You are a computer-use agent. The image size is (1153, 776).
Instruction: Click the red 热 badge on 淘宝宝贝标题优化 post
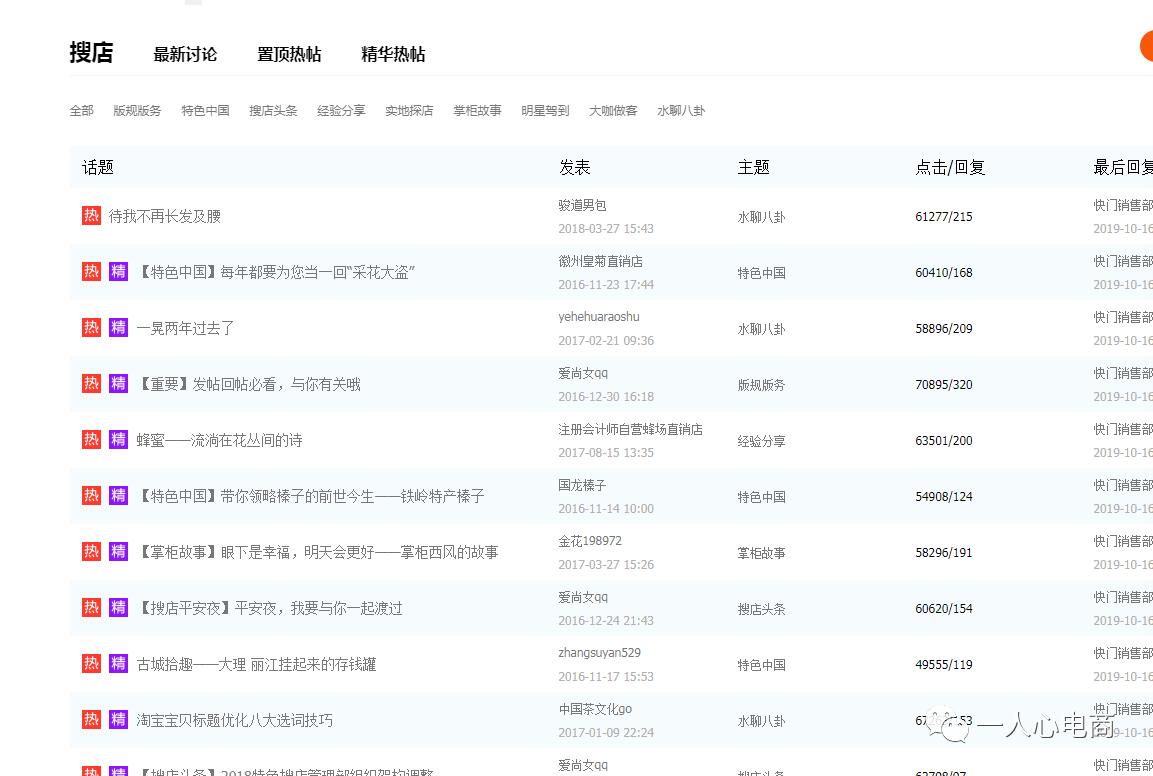point(91,719)
